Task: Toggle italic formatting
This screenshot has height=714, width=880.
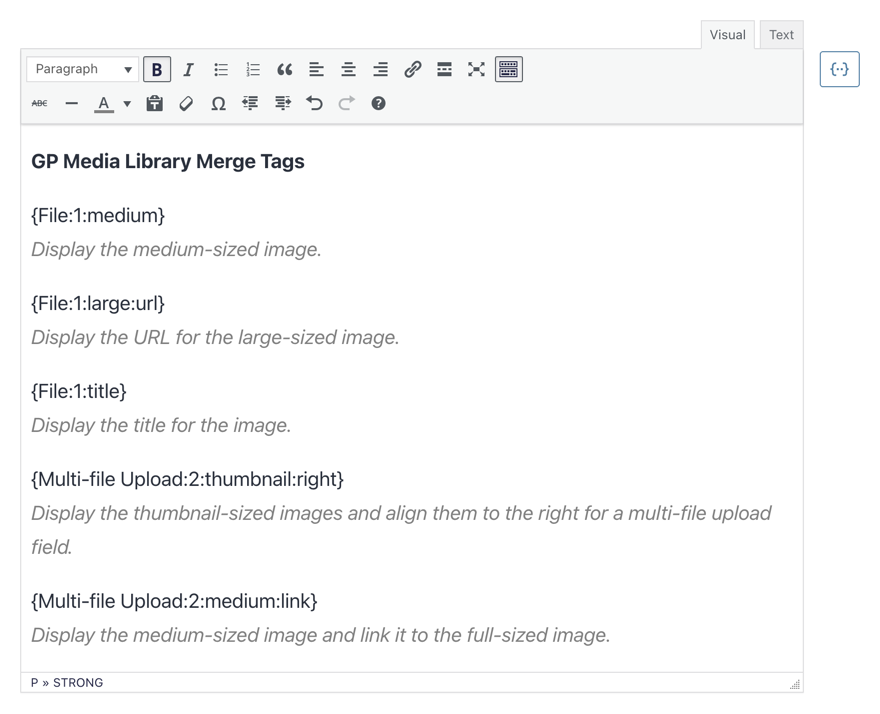Action: coord(189,69)
